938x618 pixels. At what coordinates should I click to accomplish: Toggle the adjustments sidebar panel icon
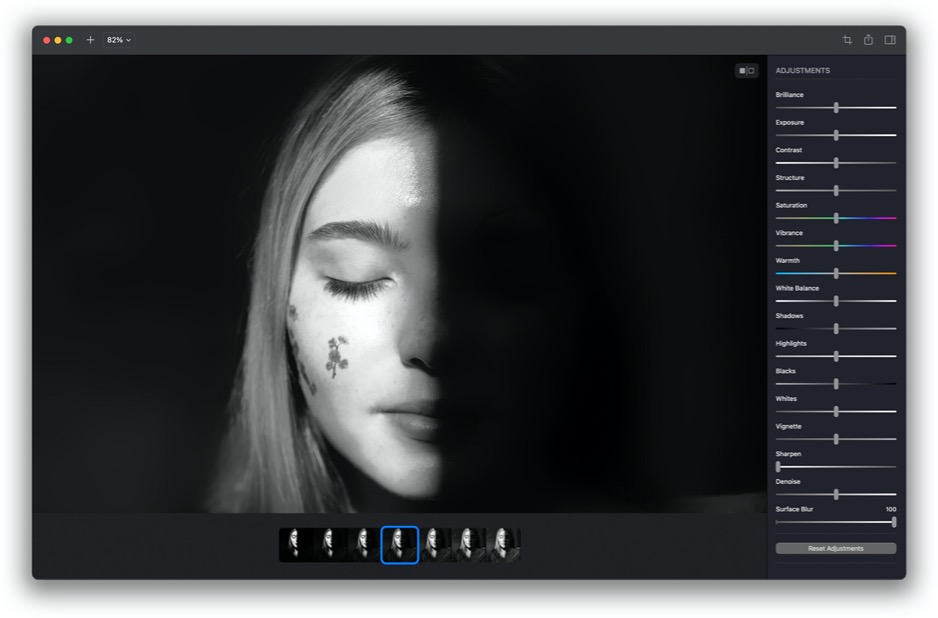tap(890, 40)
